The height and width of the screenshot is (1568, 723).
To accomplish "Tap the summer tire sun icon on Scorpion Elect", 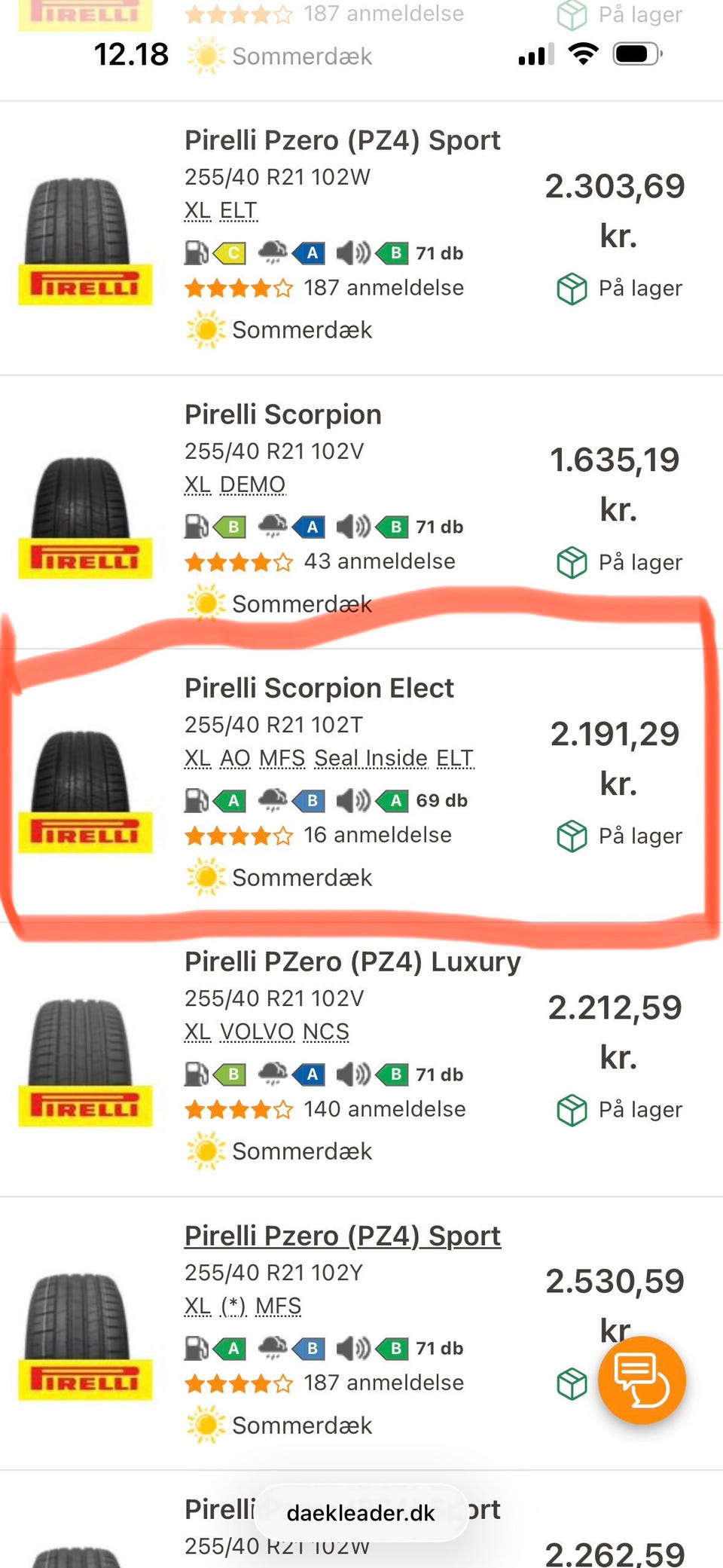I will [206, 877].
